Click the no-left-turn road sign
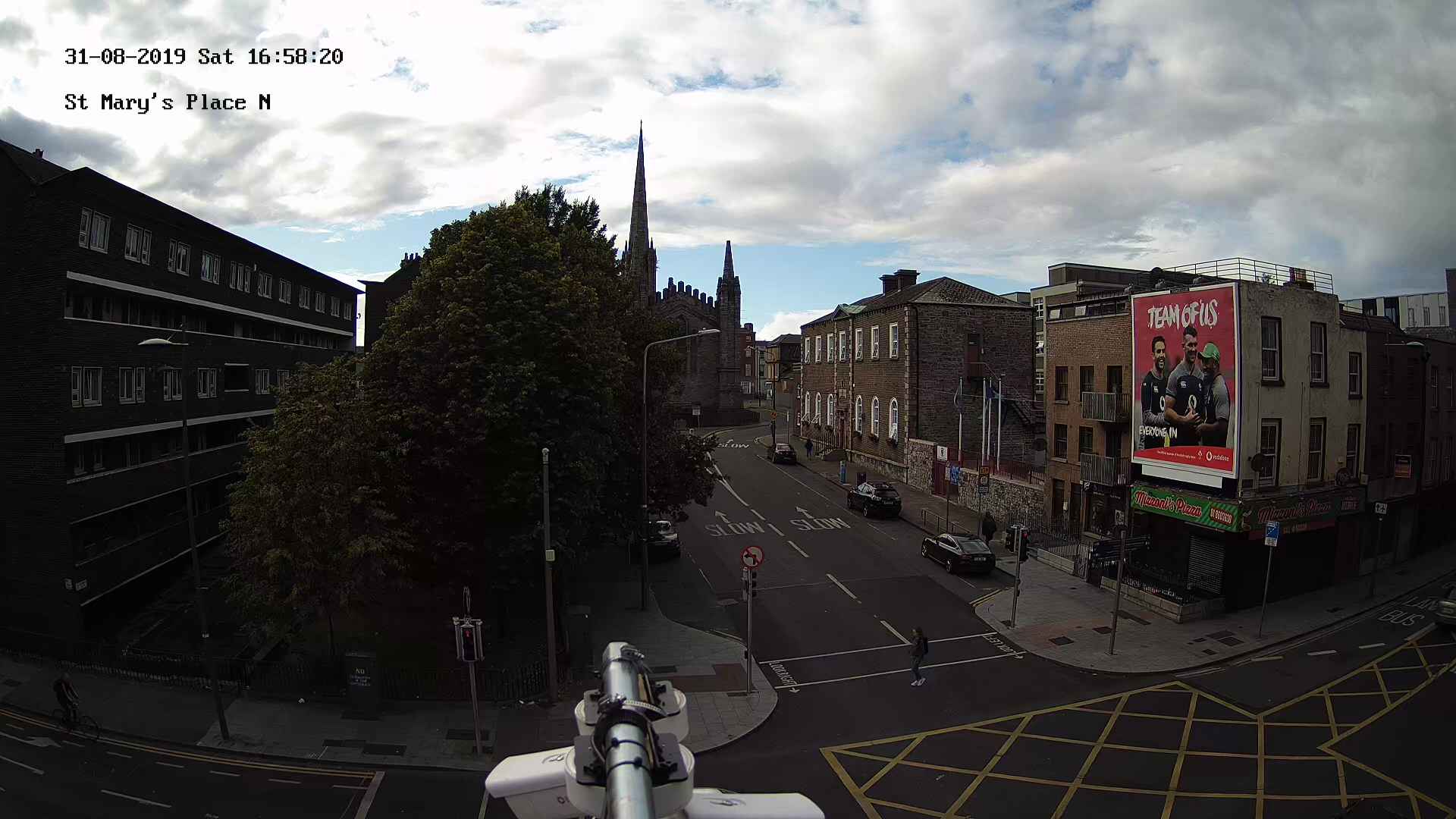This screenshot has height=819, width=1456. 752,557
